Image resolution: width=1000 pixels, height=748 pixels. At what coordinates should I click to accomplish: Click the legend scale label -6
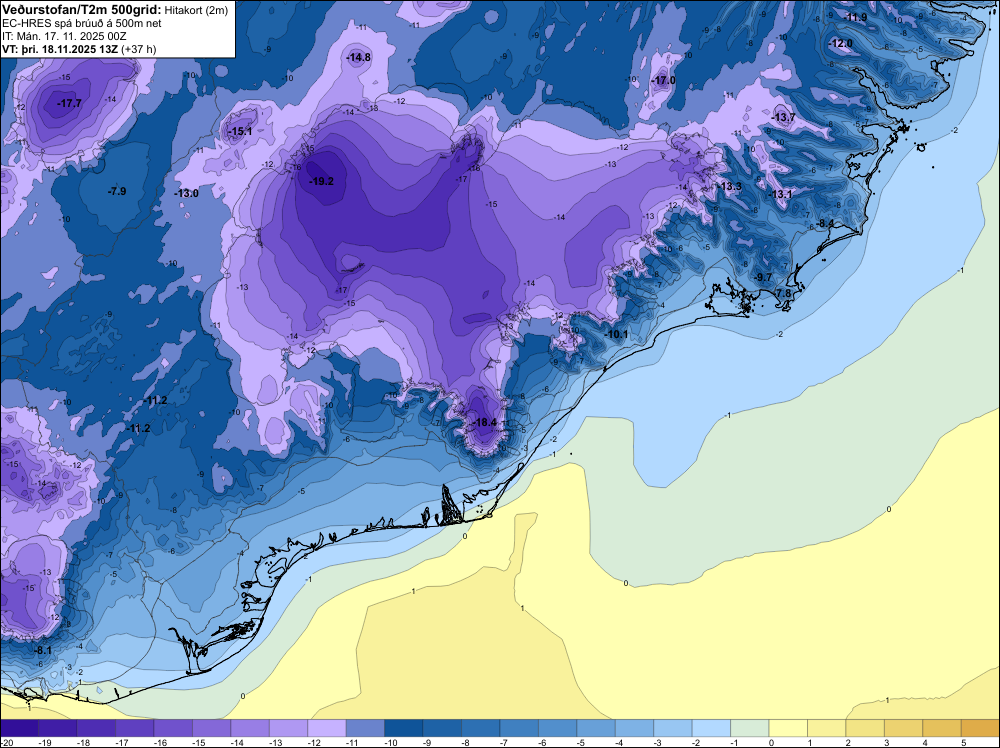click(543, 742)
